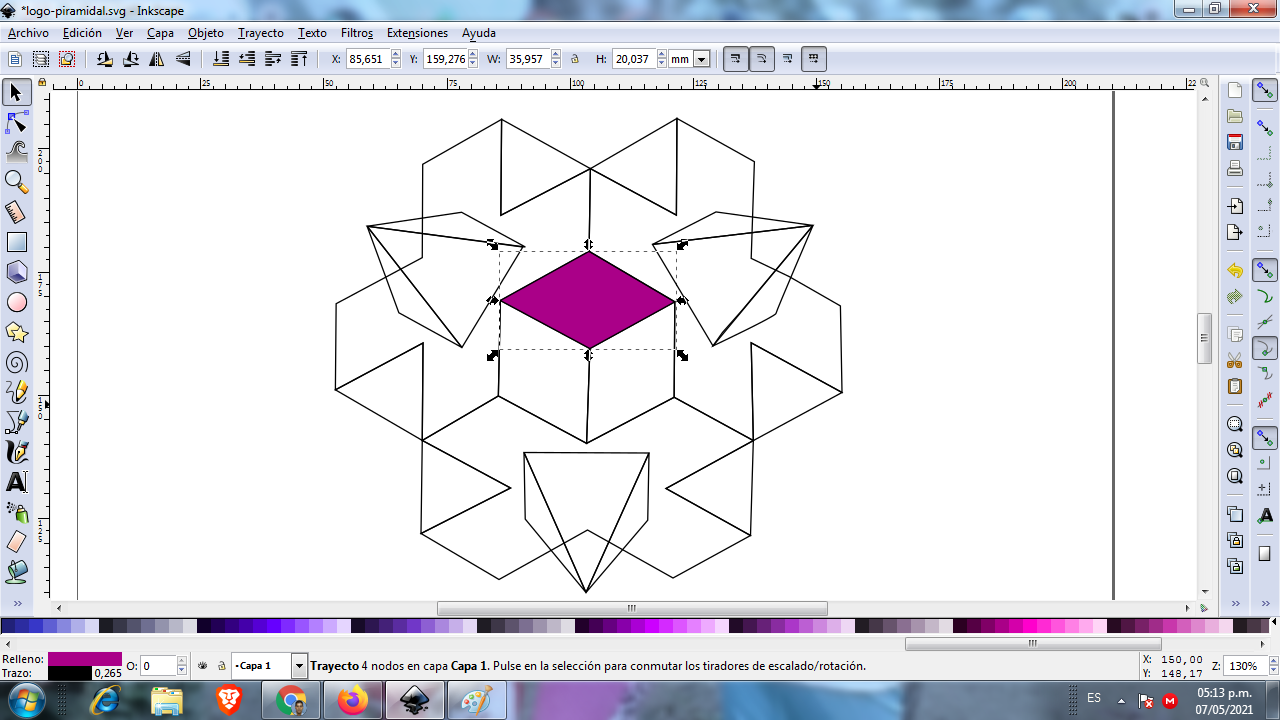Open Firefox from the taskbar
Screen dimensions: 1280x720
click(x=353, y=701)
